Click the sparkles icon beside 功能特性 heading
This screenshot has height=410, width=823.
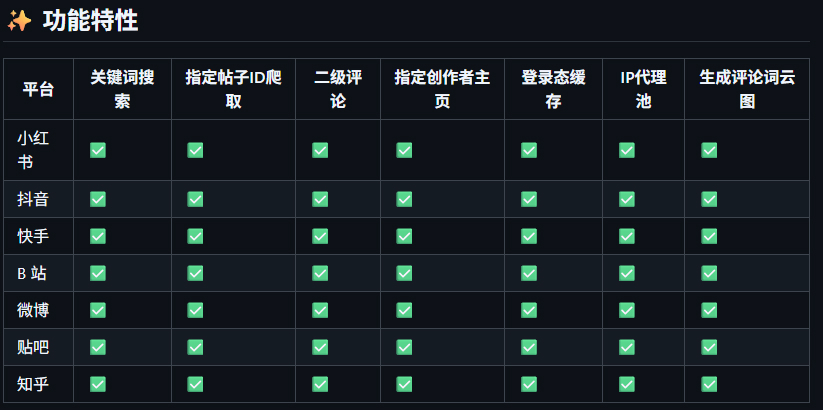point(19,21)
